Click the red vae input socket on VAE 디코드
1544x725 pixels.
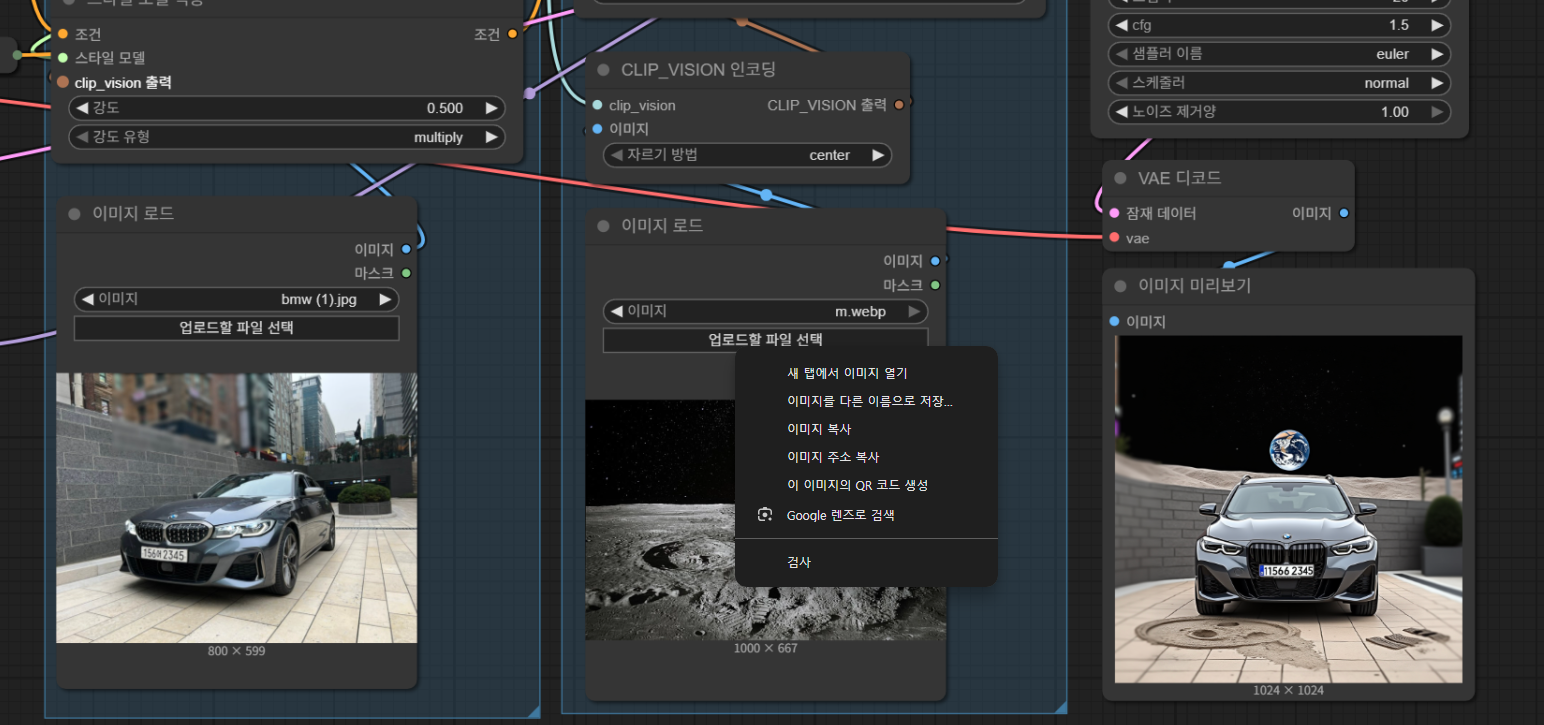(x=1114, y=238)
